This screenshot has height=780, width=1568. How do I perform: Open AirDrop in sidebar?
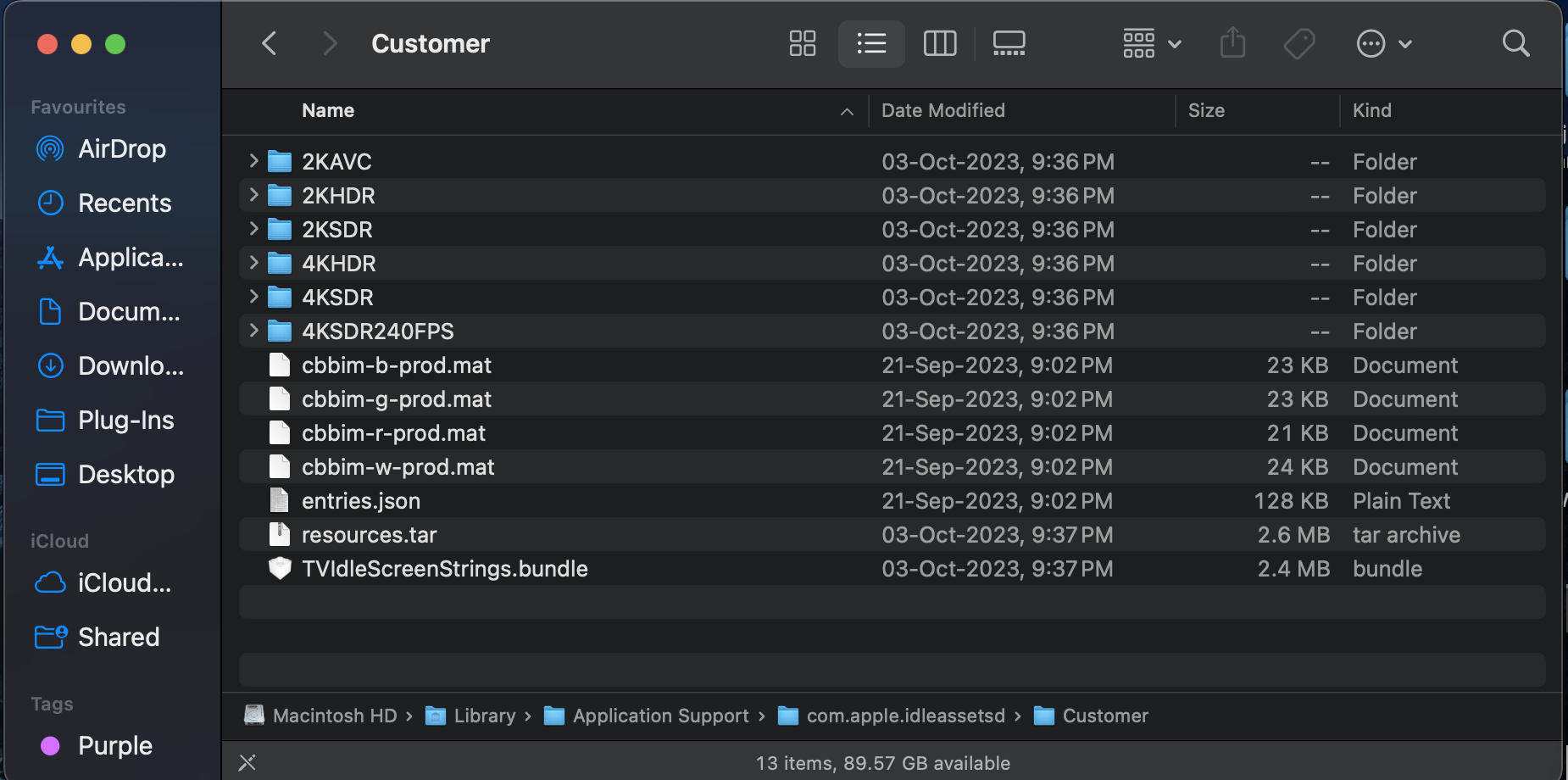(x=121, y=149)
